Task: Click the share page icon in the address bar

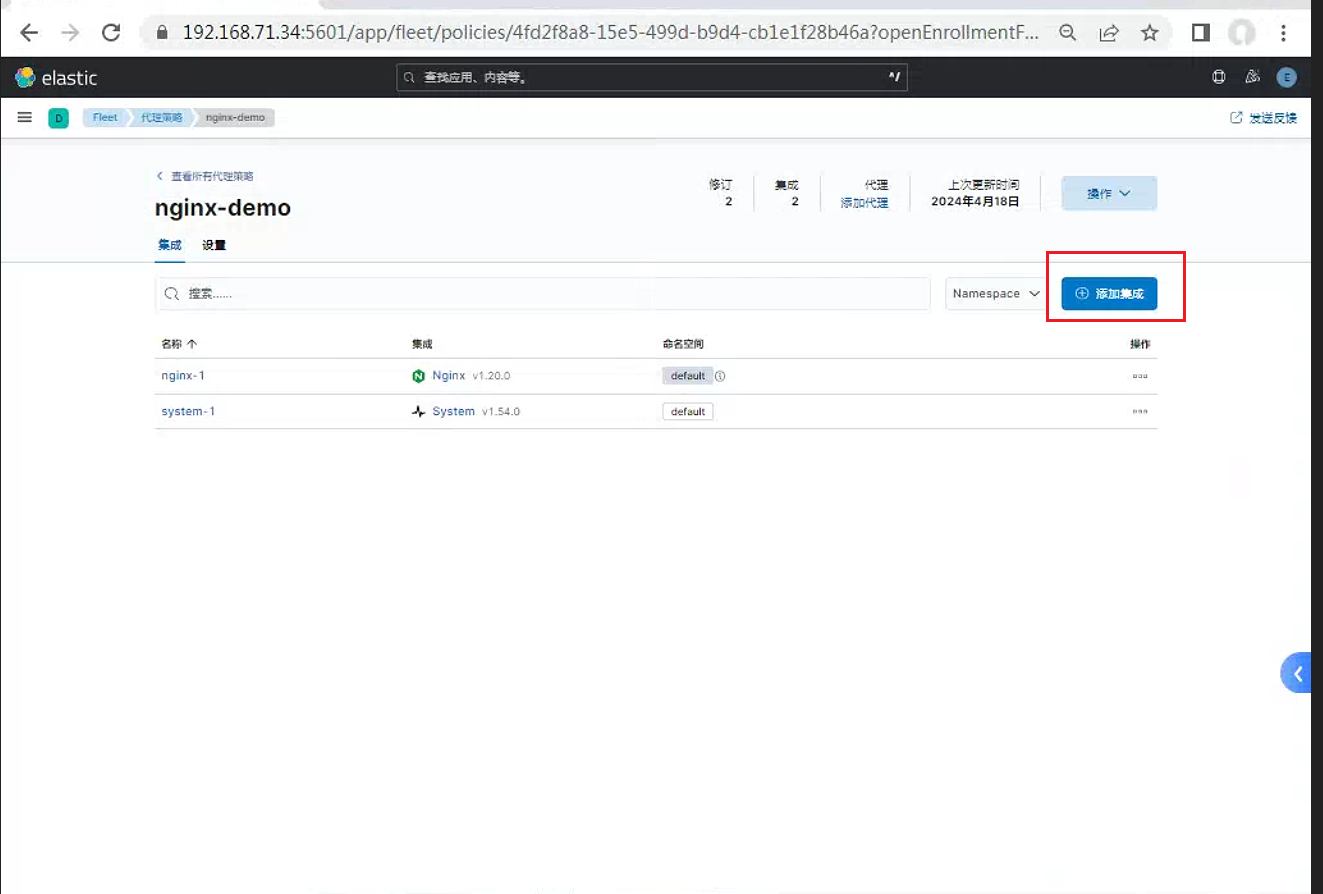Action: [1109, 33]
